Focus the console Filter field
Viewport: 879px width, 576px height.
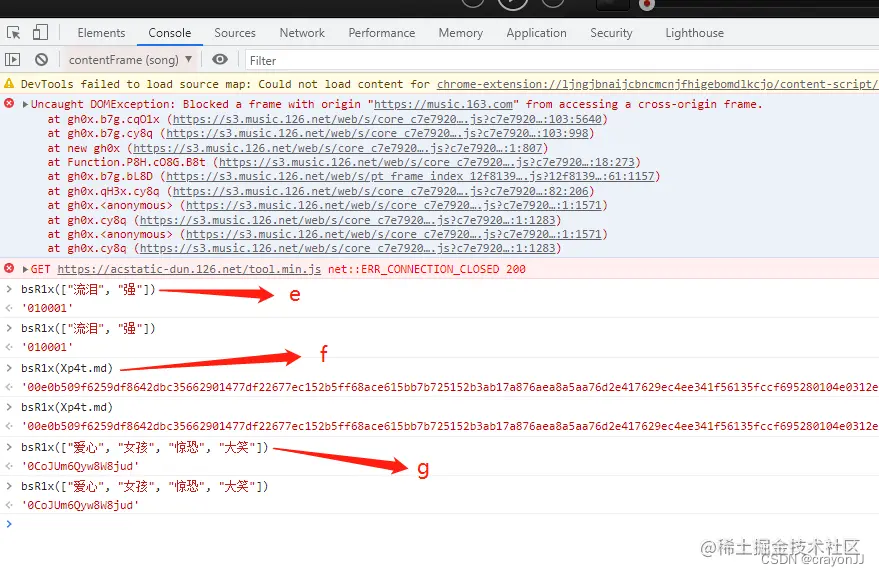pos(561,61)
